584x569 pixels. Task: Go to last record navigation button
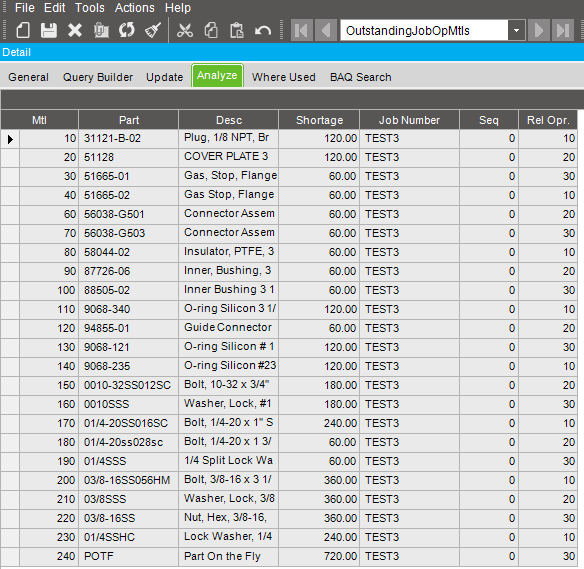coord(563,30)
